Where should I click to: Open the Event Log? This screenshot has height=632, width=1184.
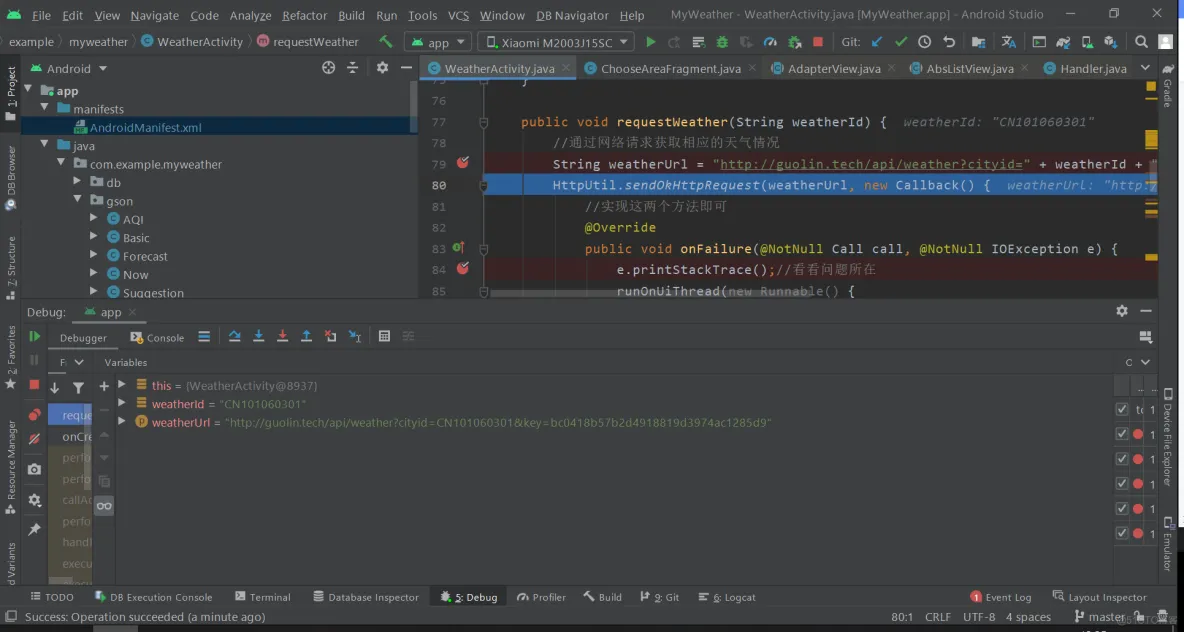(1001, 597)
